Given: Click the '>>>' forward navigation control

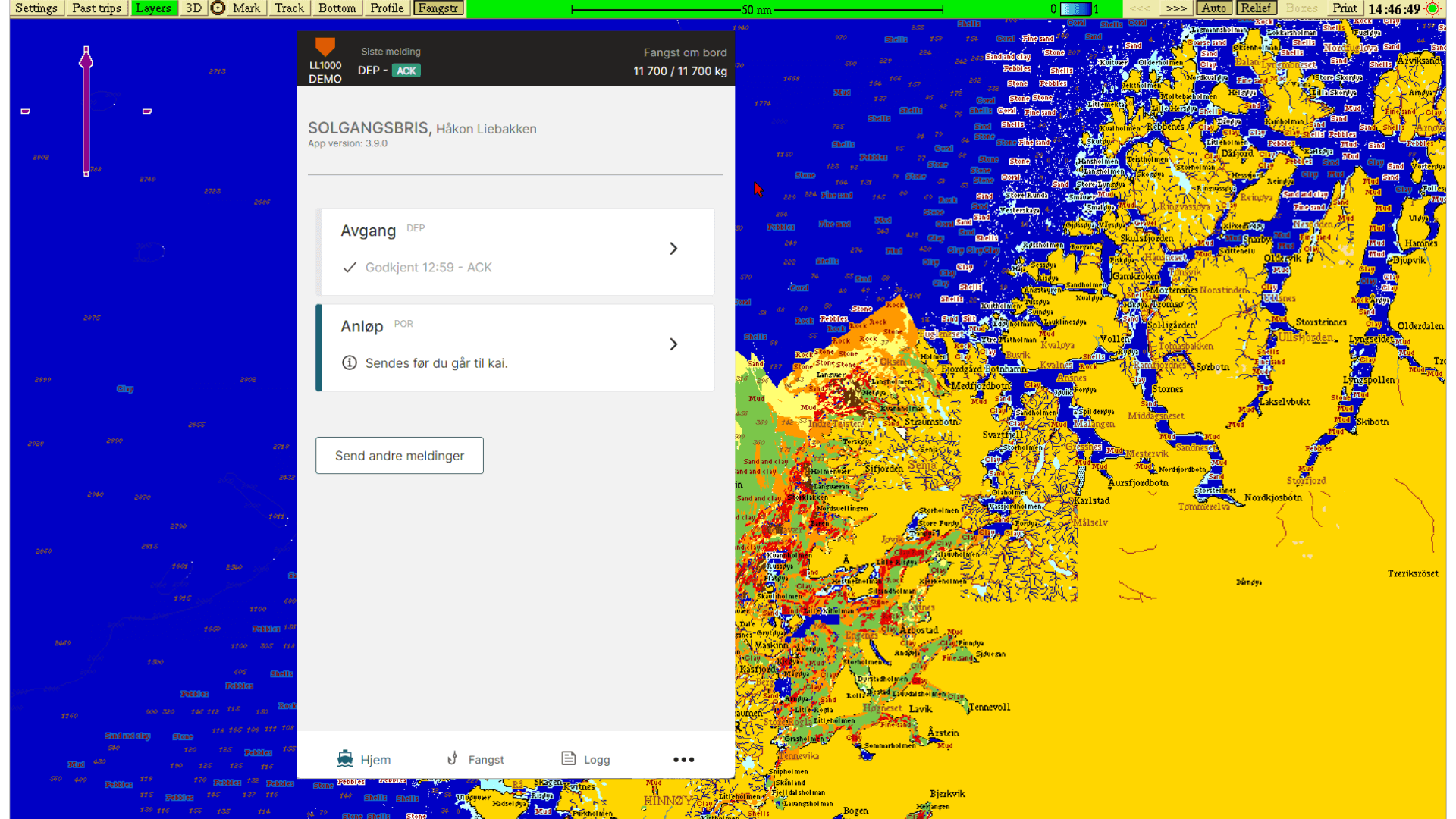Looking at the screenshot, I should click(1176, 8).
